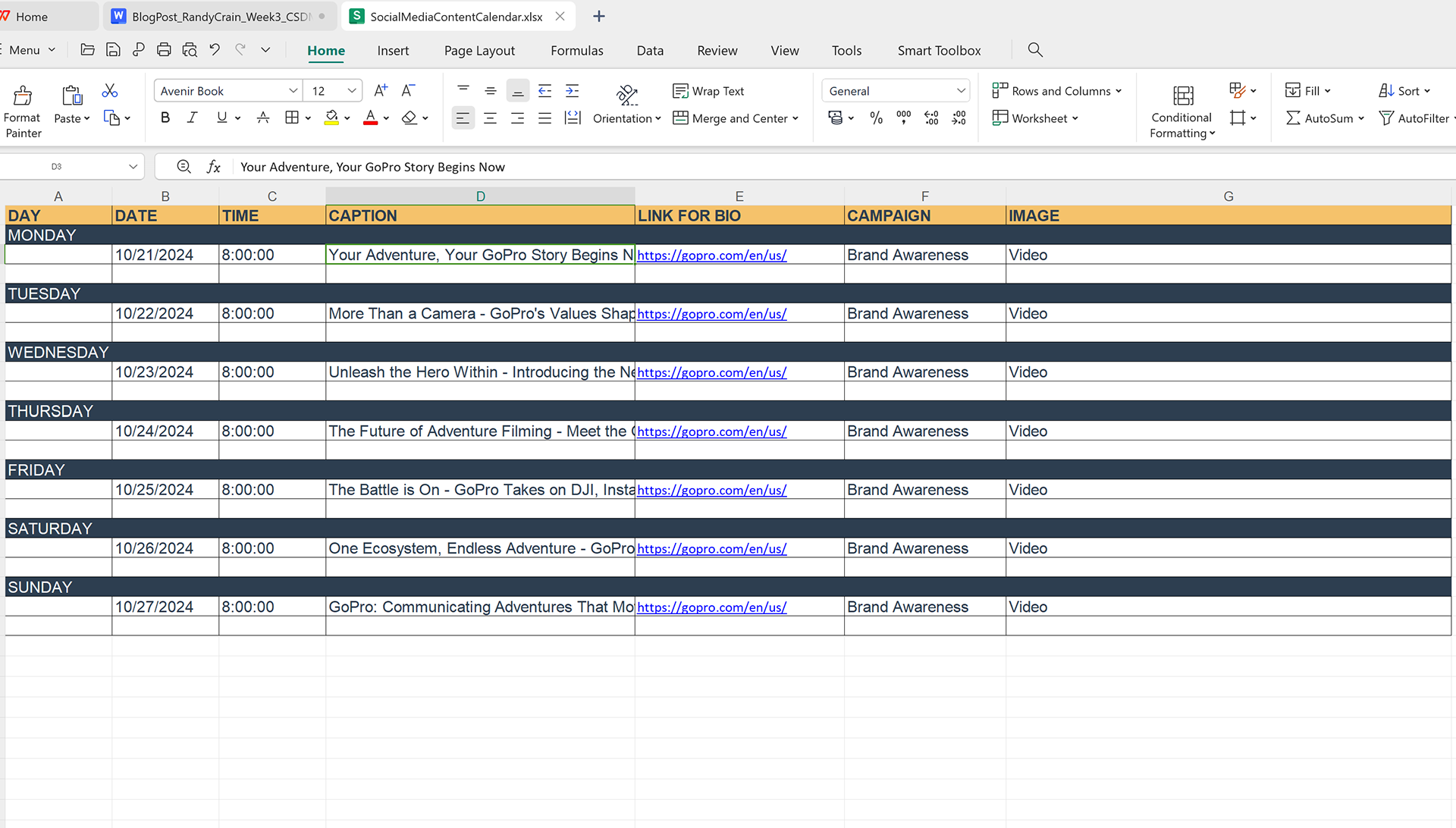Open the font name dropdown Avenir Book
This screenshot has height=828, width=1456.
(293, 91)
